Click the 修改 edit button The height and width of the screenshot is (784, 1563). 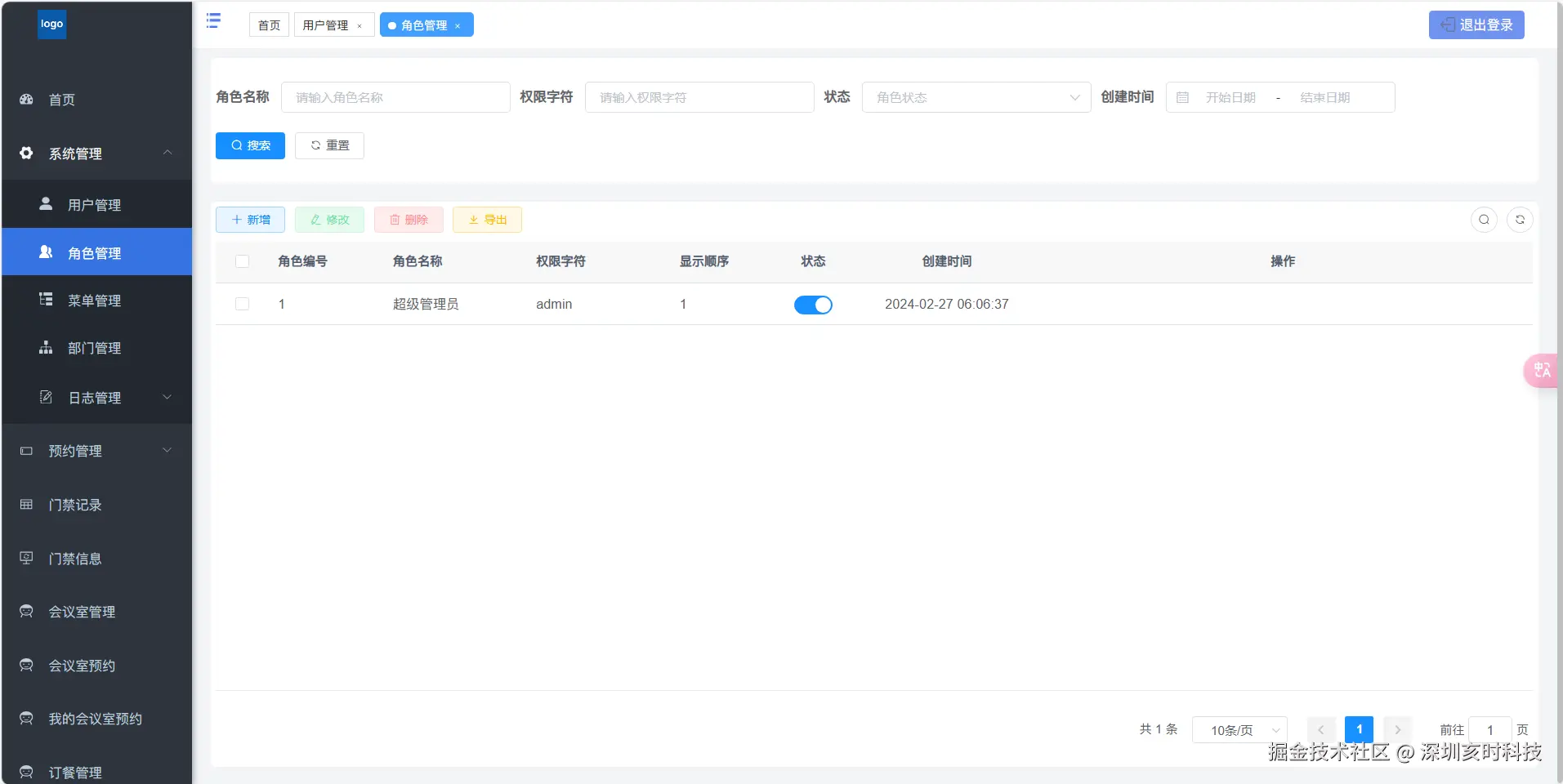pos(329,220)
